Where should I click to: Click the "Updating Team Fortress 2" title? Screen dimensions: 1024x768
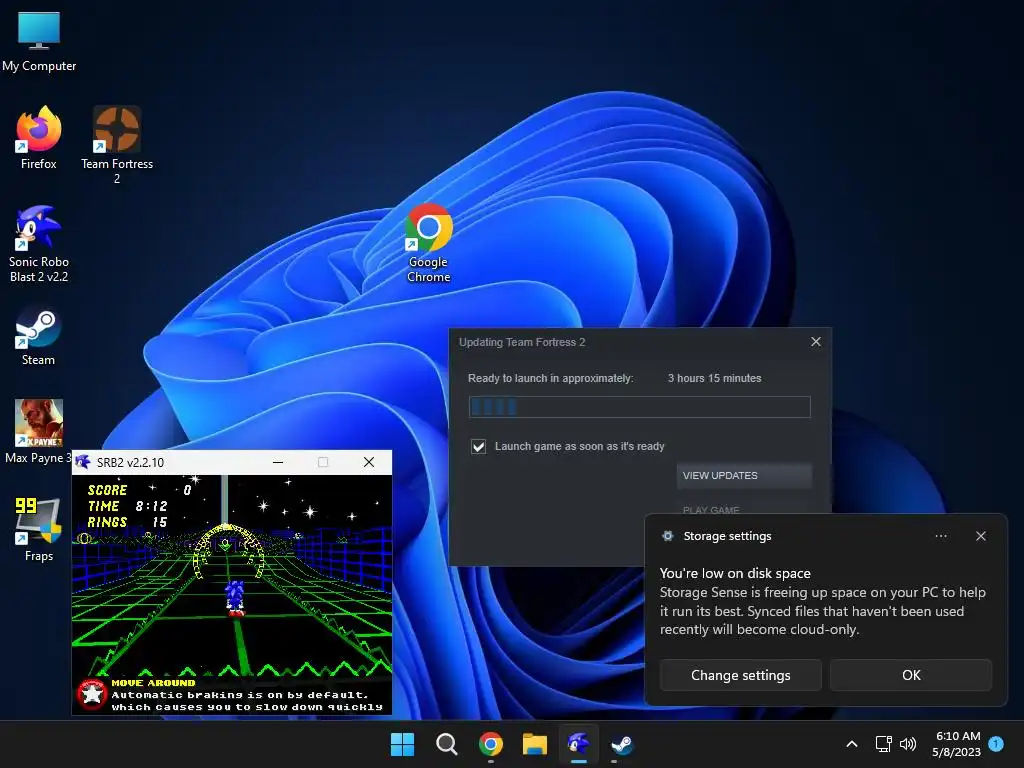pos(522,342)
